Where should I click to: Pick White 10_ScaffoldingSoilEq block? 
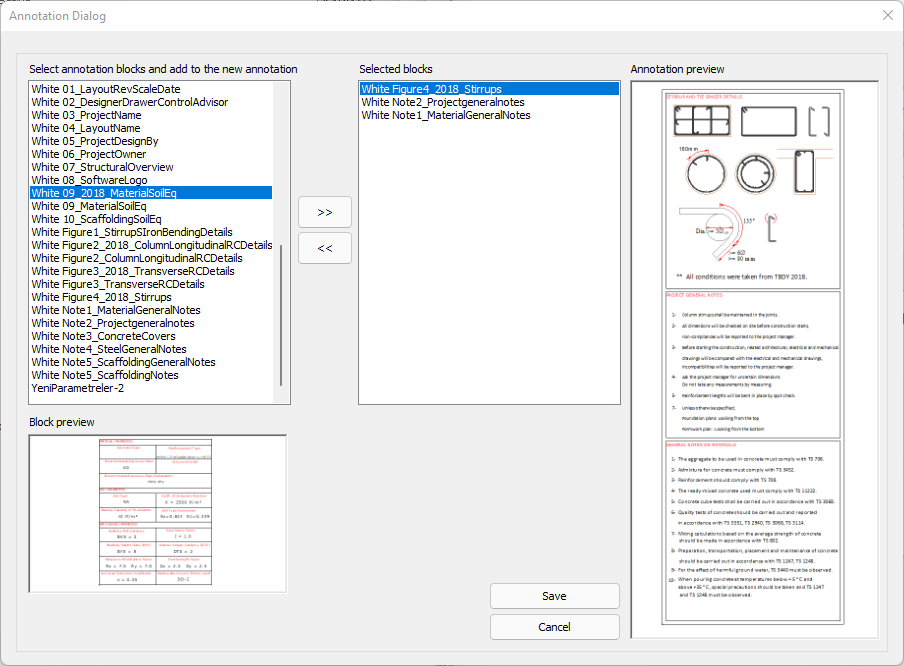[x=96, y=219]
